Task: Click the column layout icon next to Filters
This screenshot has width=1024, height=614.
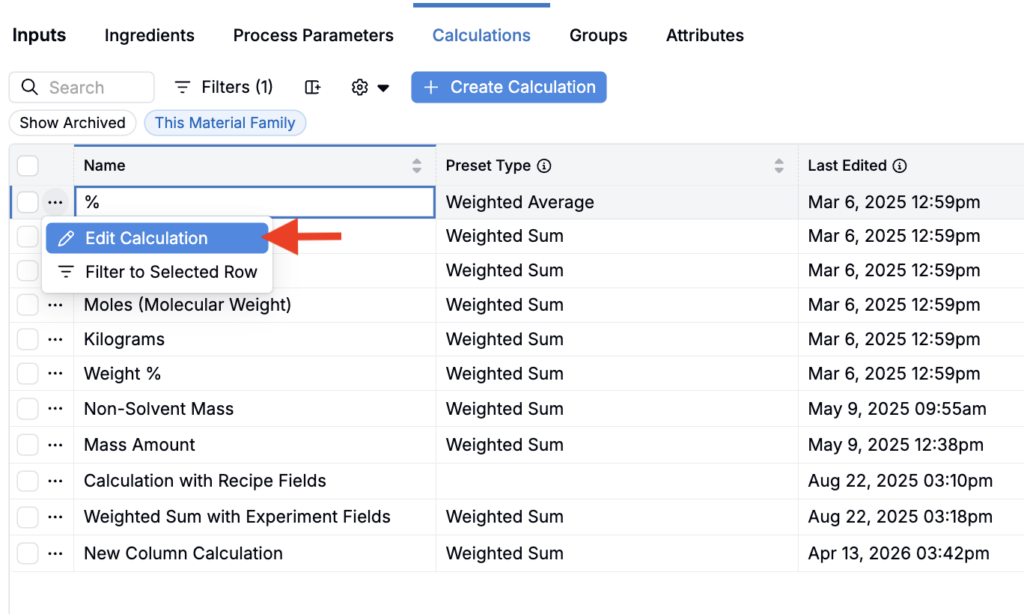Action: [313, 88]
